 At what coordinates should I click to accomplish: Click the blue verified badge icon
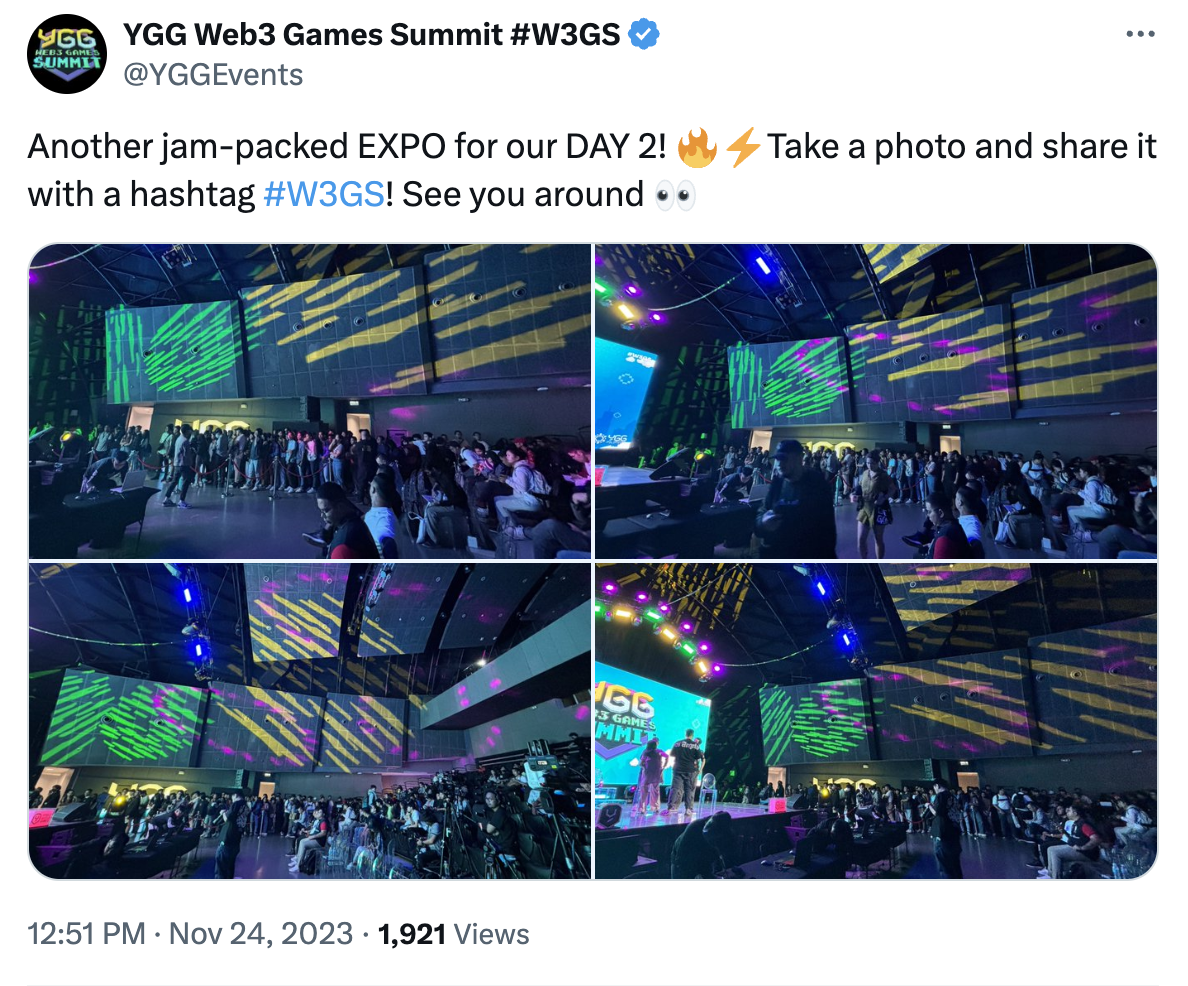[x=644, y=35]
